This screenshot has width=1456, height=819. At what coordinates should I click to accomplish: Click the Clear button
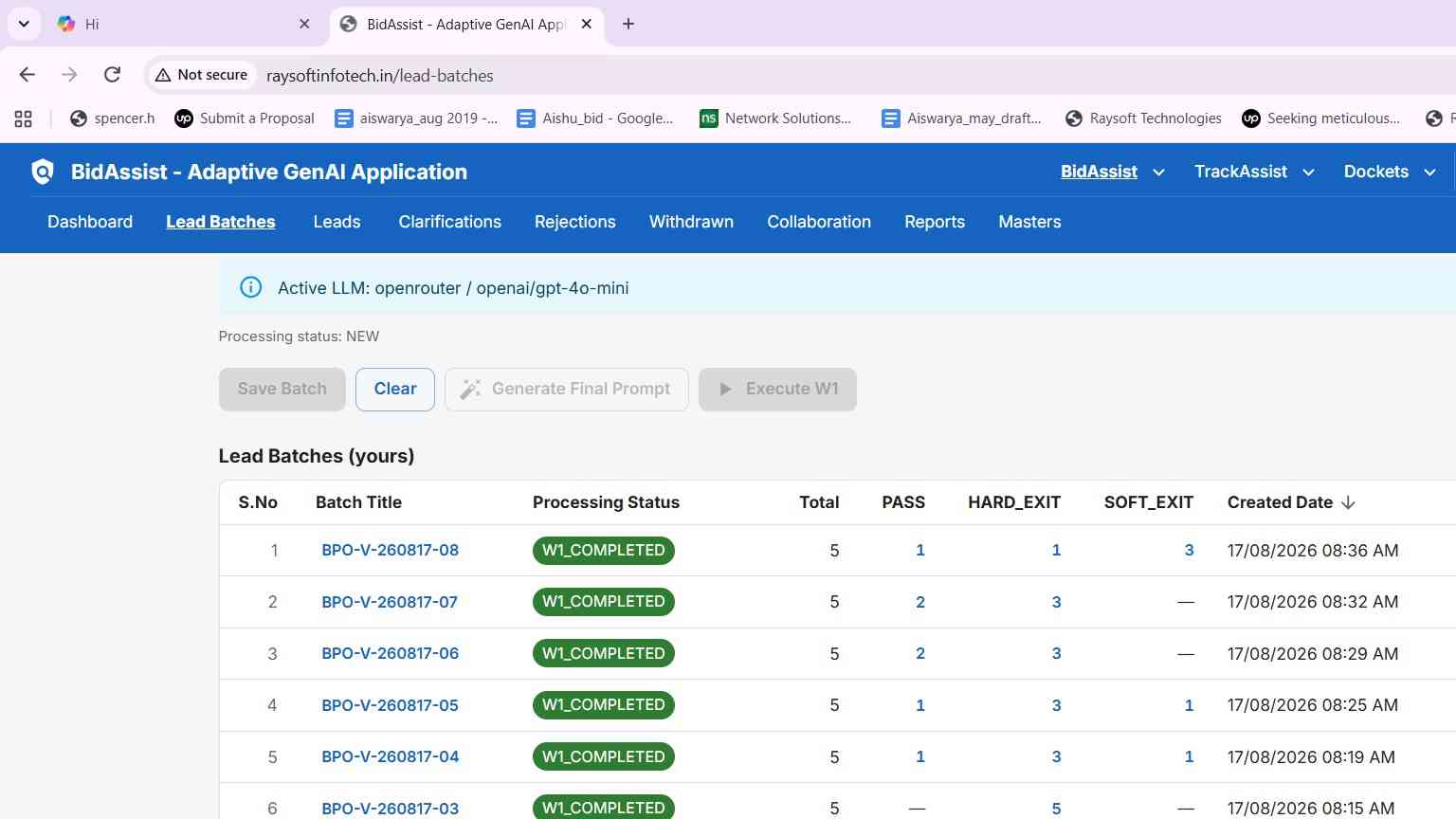click(x=395, y=389)
